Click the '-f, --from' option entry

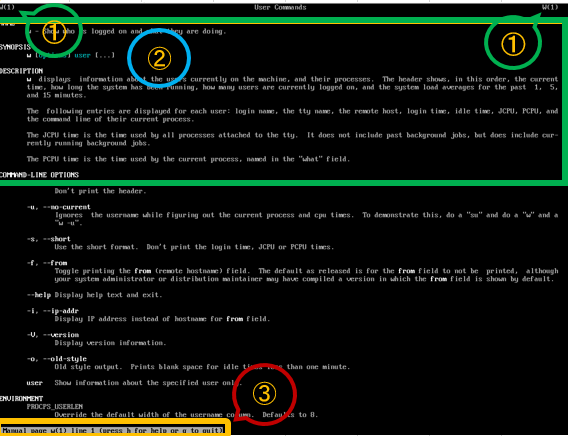coord(47,263)
